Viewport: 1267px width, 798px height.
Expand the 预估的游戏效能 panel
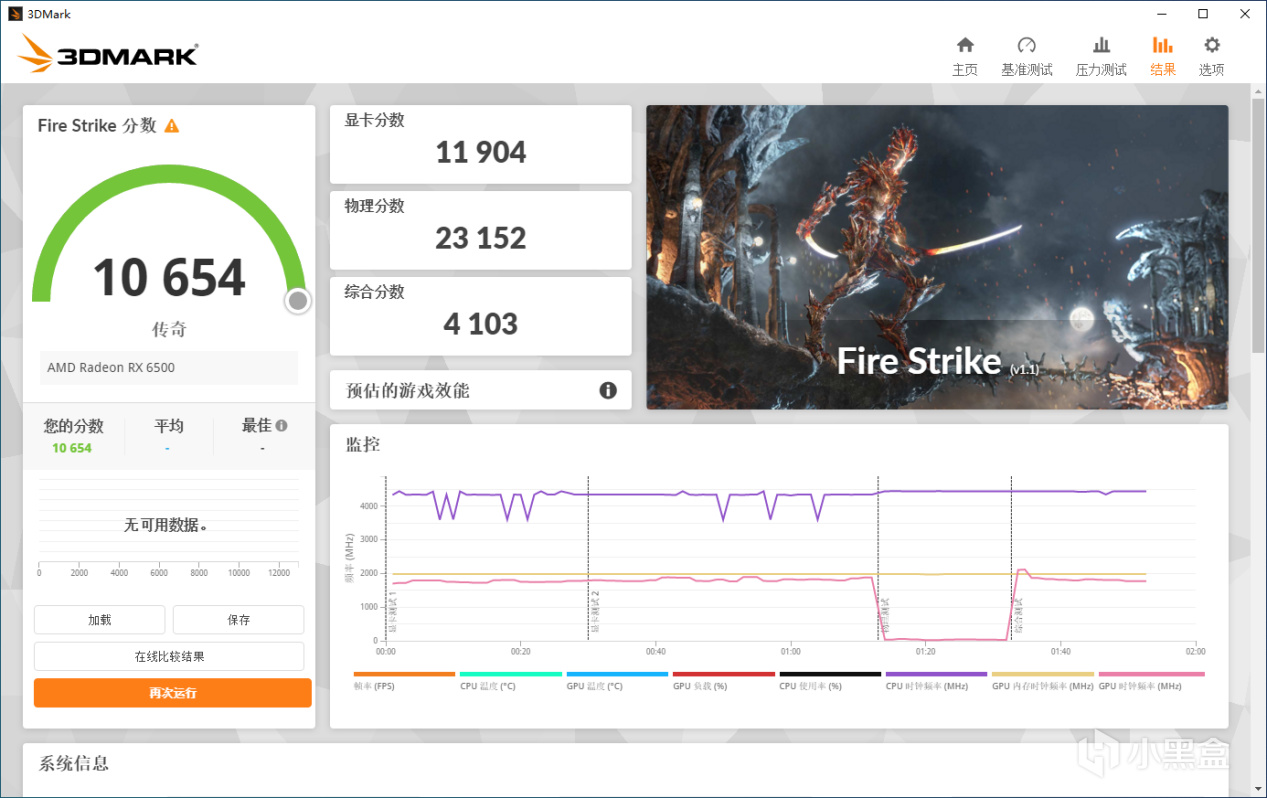click(x=481, y=390)
